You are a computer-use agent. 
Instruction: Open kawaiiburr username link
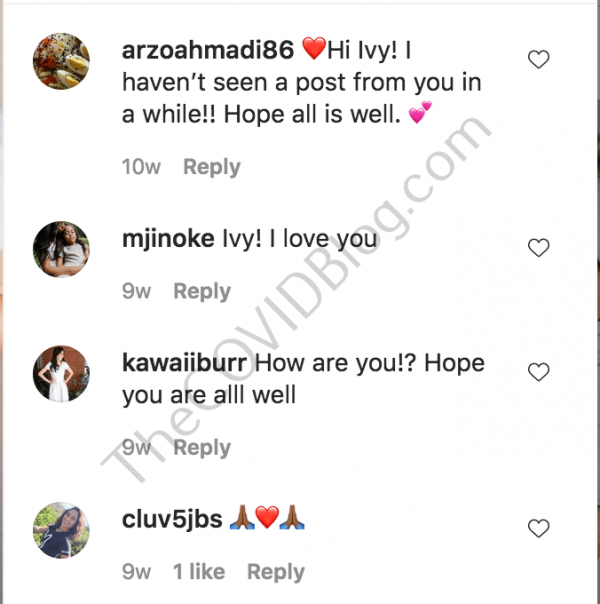[x=184, y=363]
